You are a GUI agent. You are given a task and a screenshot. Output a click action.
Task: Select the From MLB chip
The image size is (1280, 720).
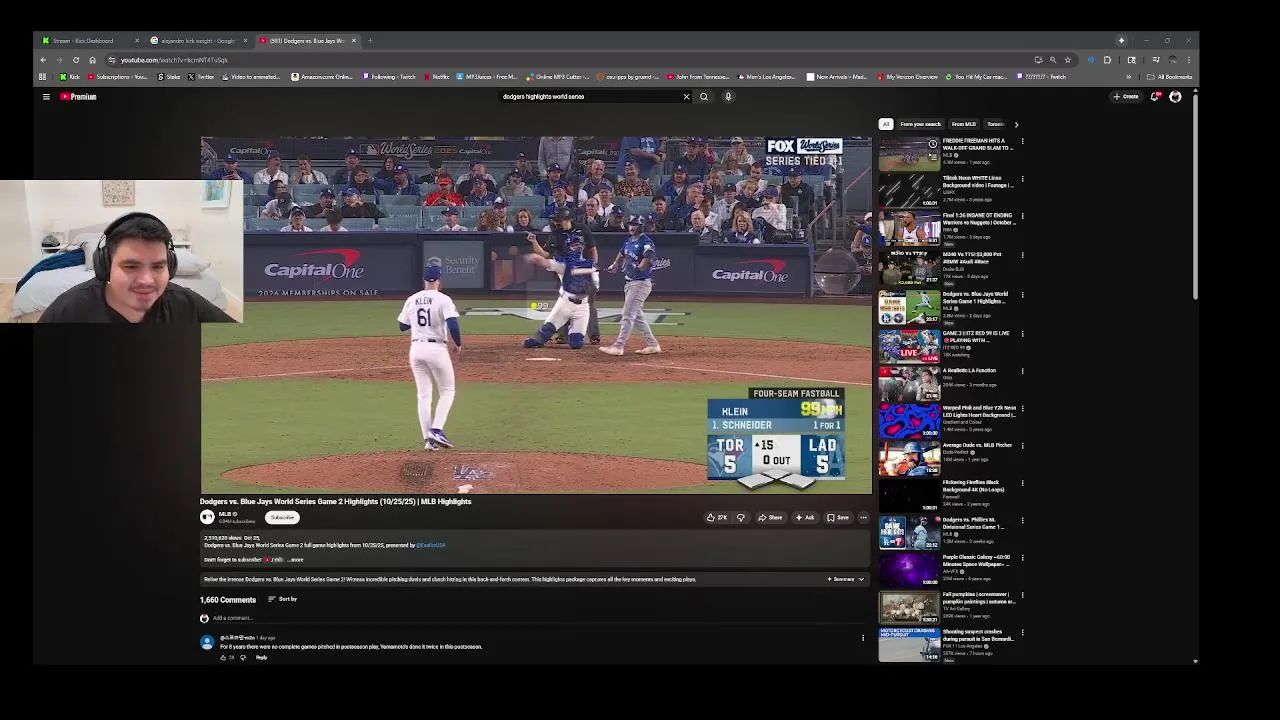pyautogui.click(x=964, y=125)
